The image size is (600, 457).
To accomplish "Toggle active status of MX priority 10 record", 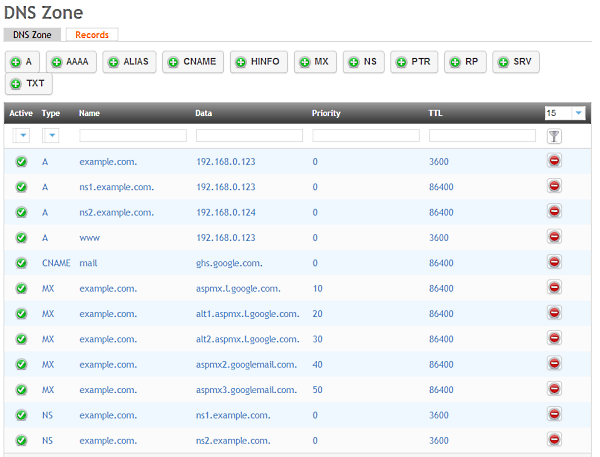I will tap(21, 288).
